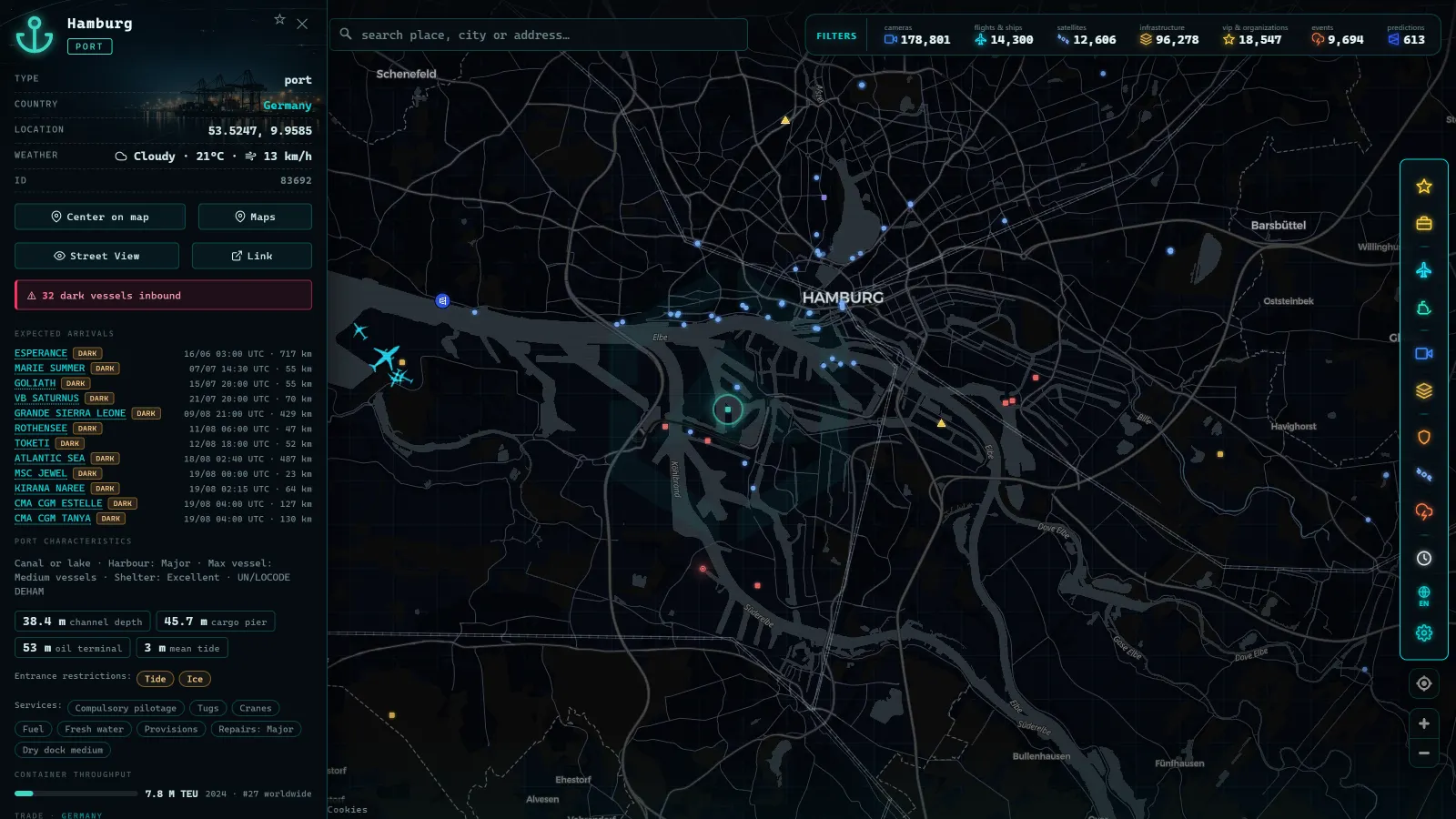This screenshot has width=1456, height=819.
Task: Toggle the cameras 178,801 filter
Action: coord(917,35)
